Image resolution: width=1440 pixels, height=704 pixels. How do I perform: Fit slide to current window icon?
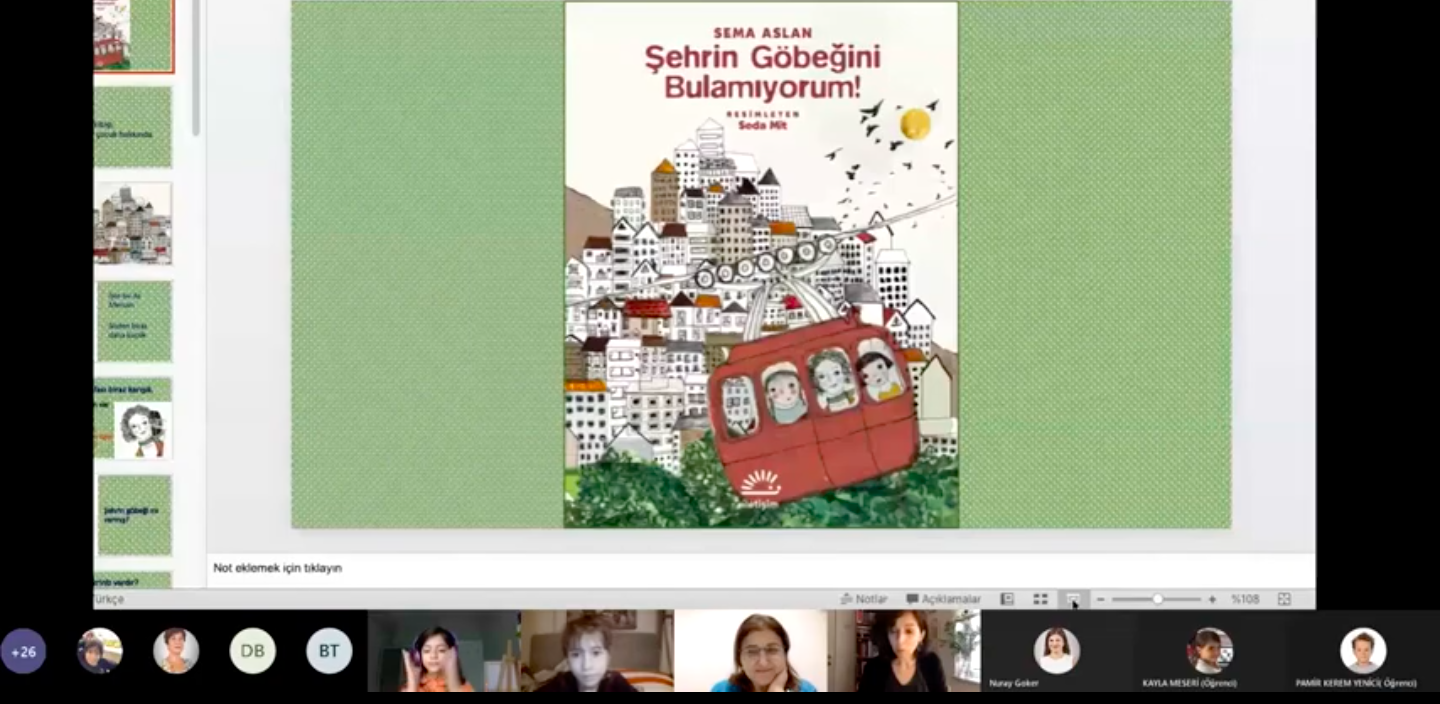tap(1284, 599)
